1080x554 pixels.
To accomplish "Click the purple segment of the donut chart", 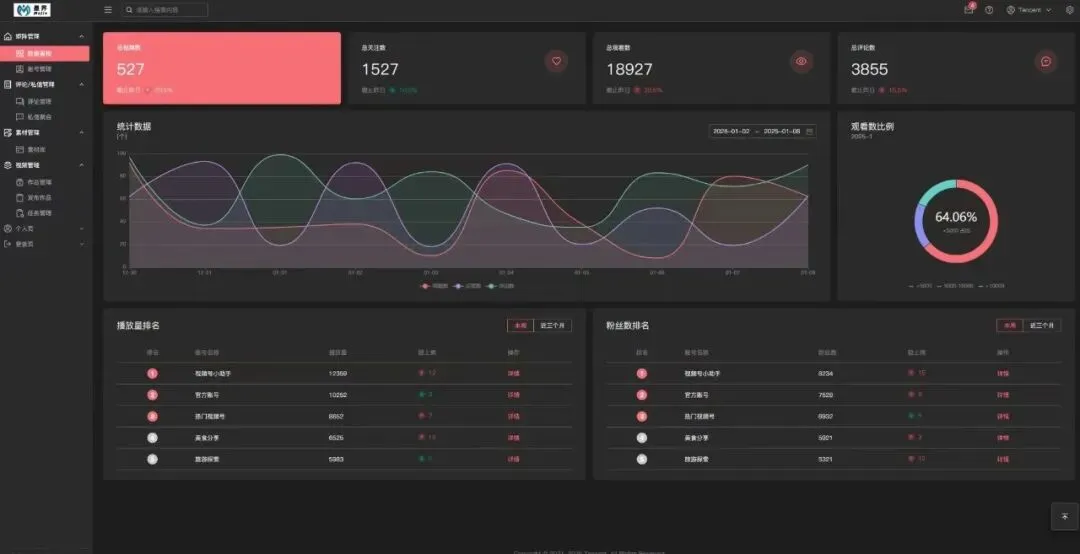I will pos(918,225).
